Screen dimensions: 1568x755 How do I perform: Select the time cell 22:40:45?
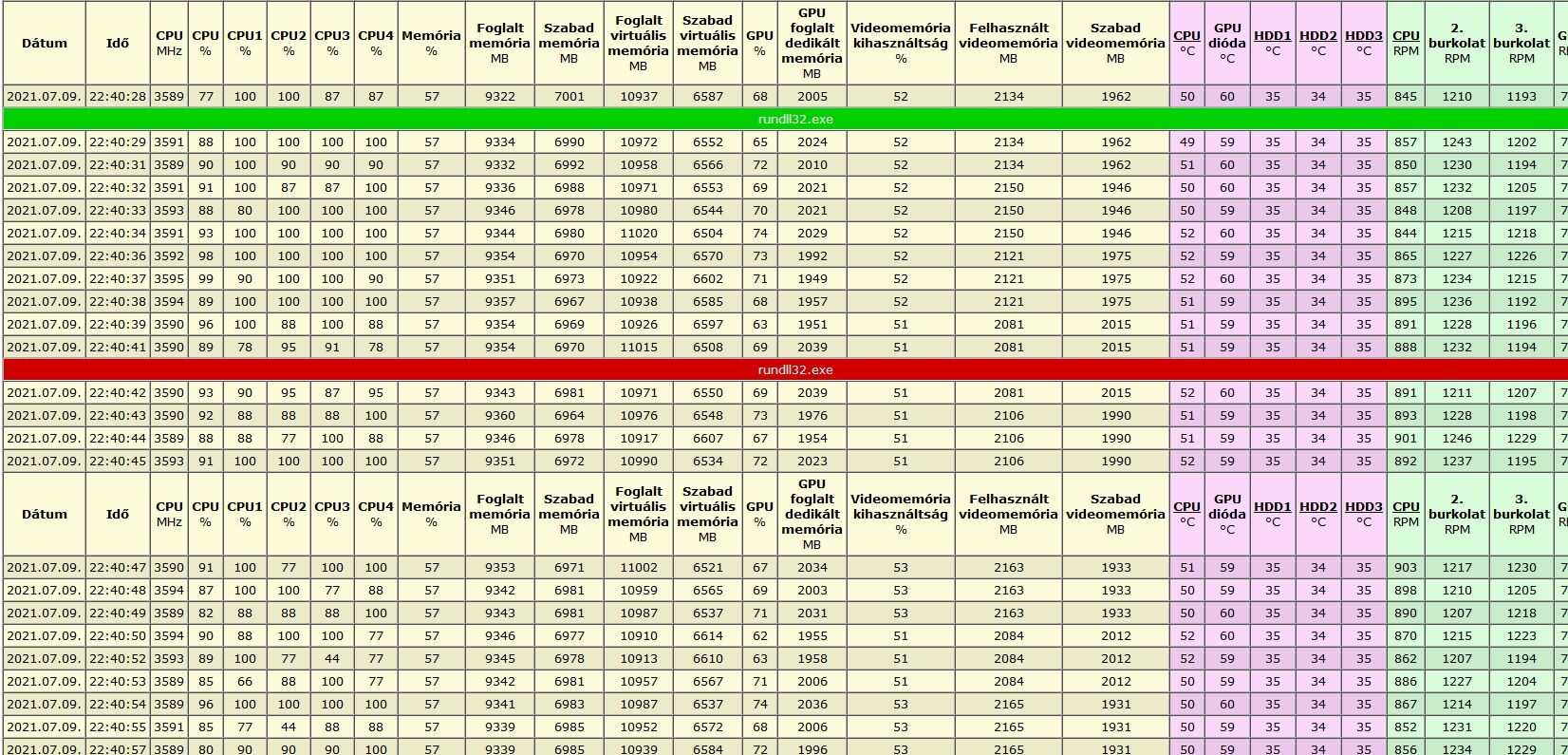pos(118,462)
